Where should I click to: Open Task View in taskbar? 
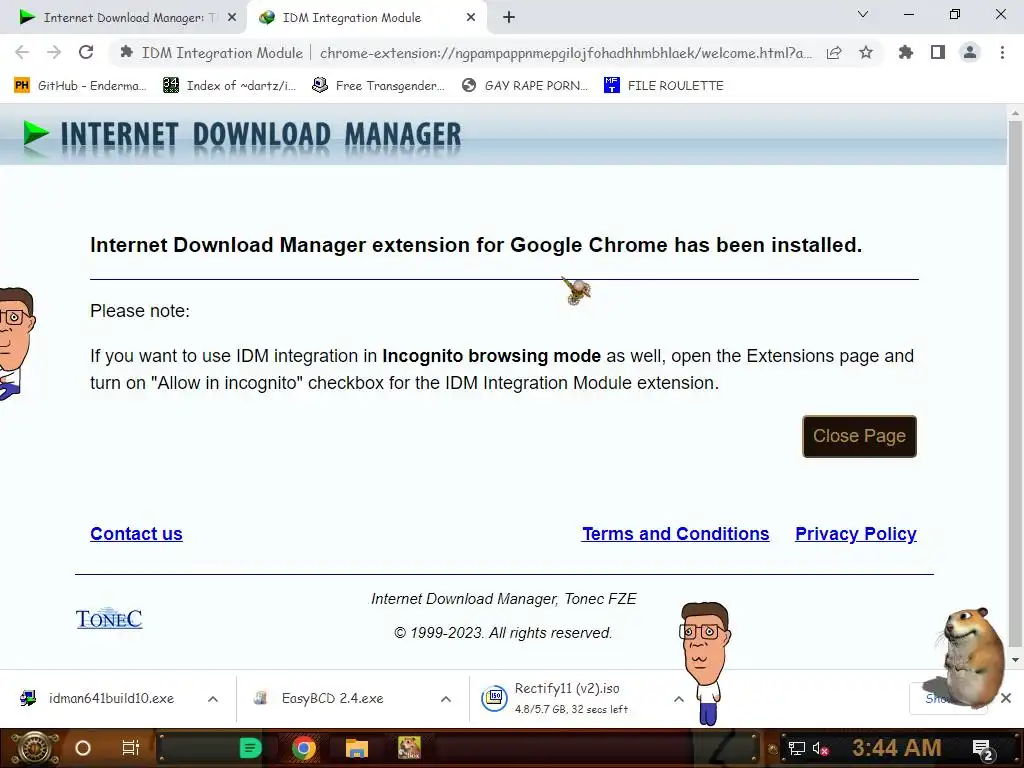point(131,748)
